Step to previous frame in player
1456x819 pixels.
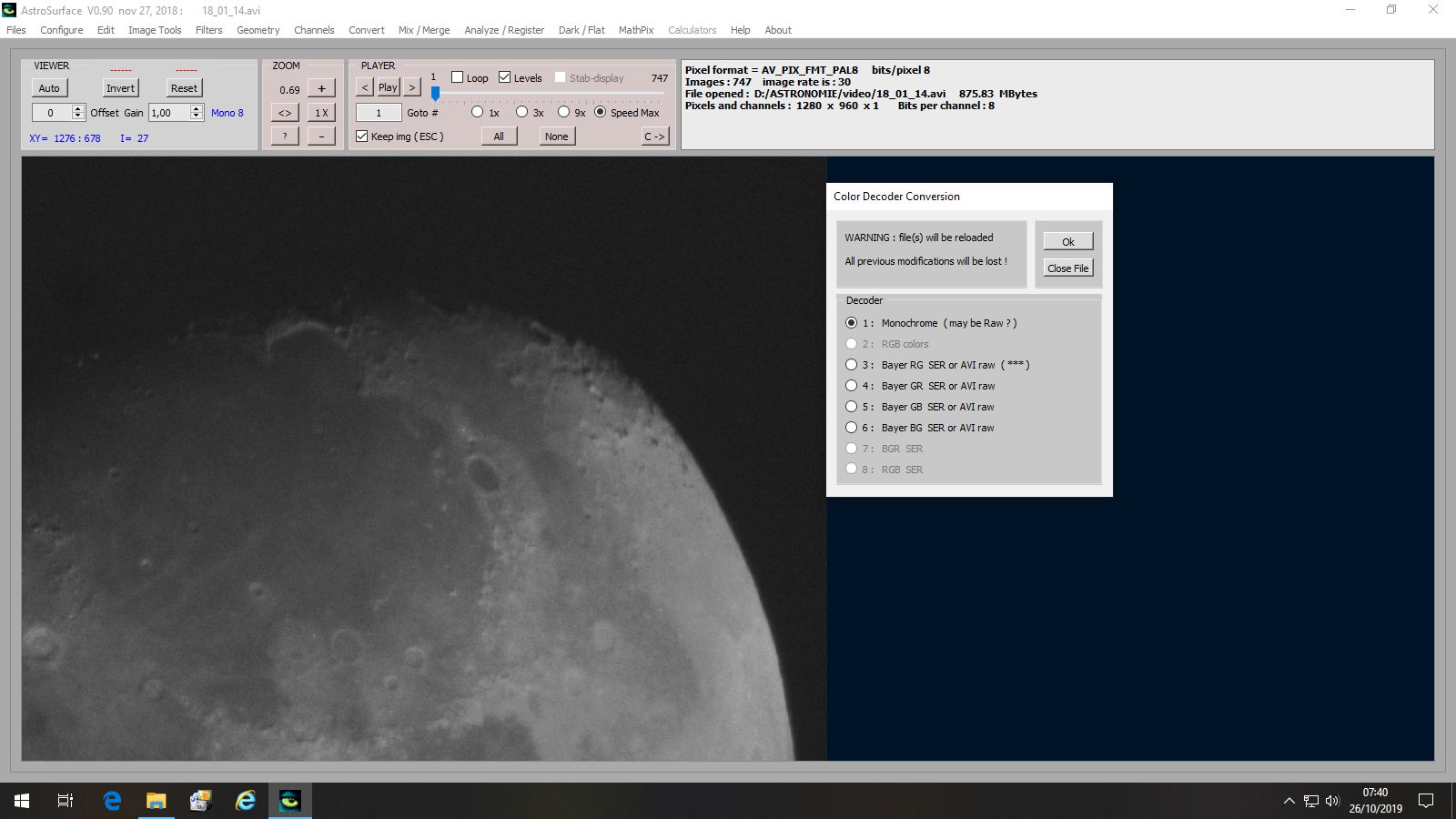364,87
